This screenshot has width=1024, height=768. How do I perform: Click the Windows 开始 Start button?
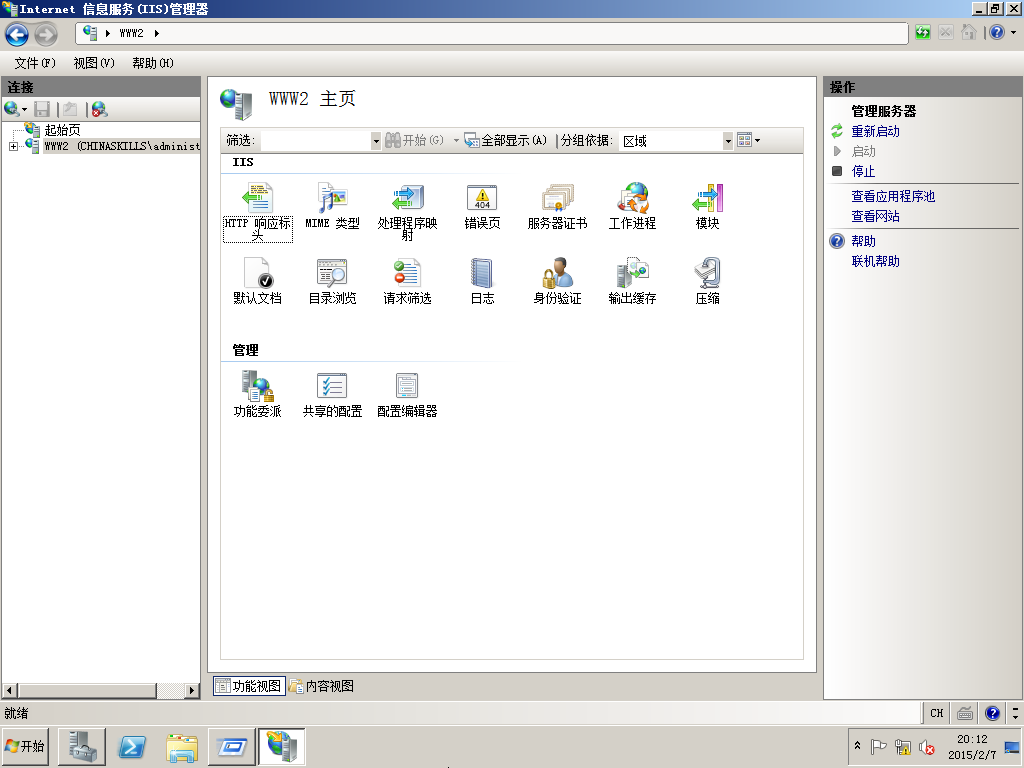[x=26, y=746]
